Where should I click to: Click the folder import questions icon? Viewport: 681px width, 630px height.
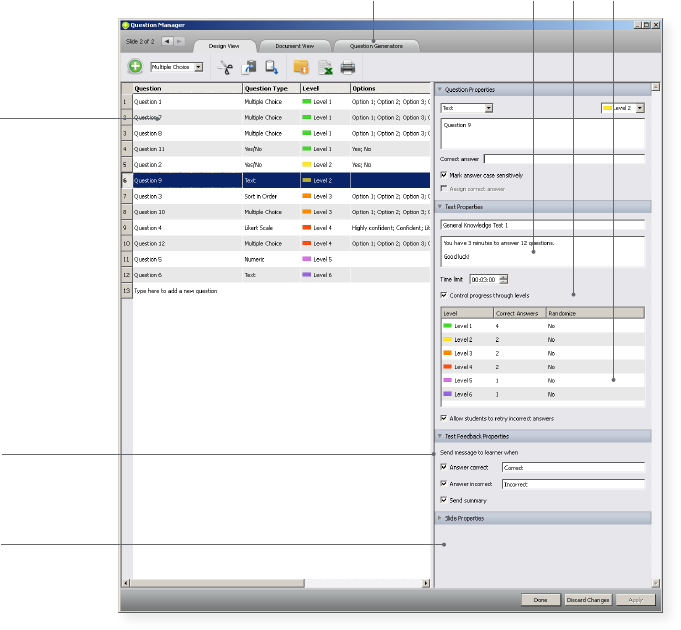(301, 67)
